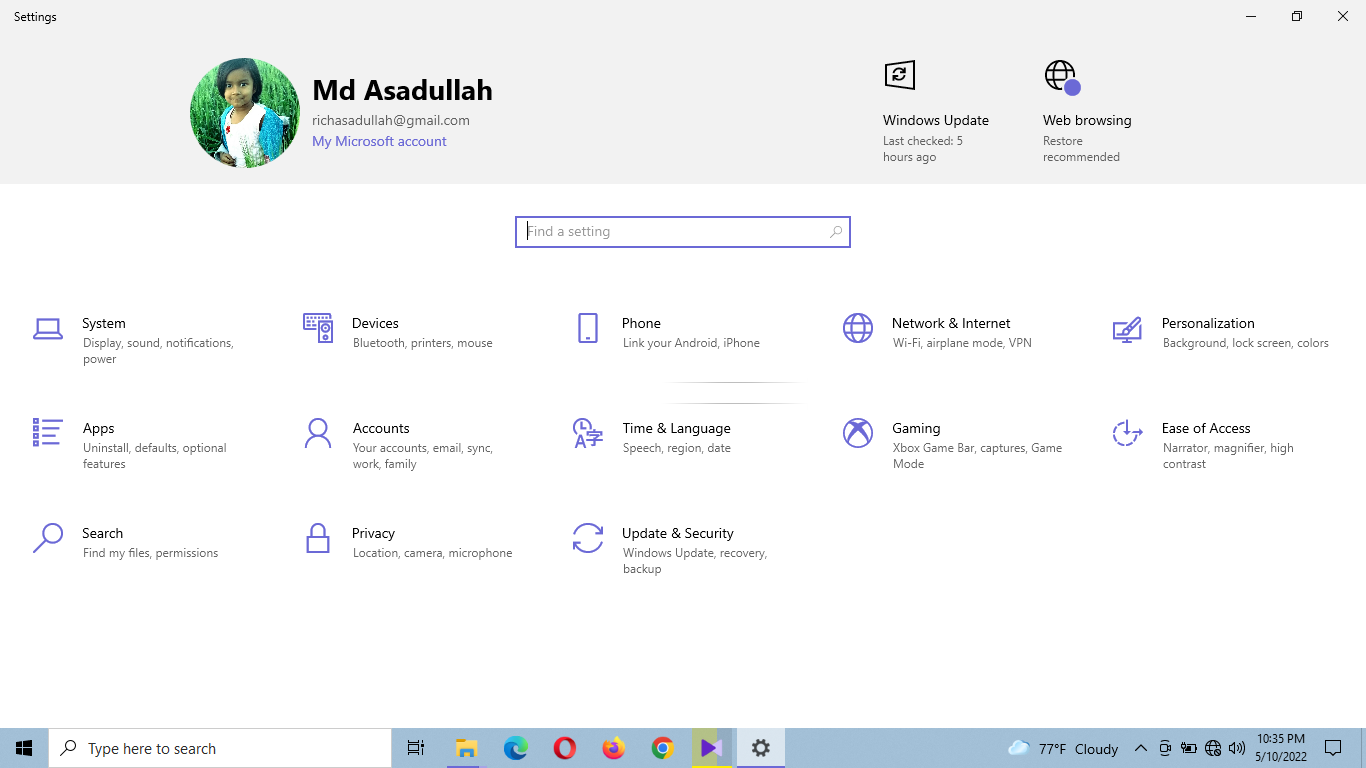Click 'Xbox Game Bar, captures, Game Mode' text
The width and height of the screenshot is (1366, 768).
(x=977, y=456)
